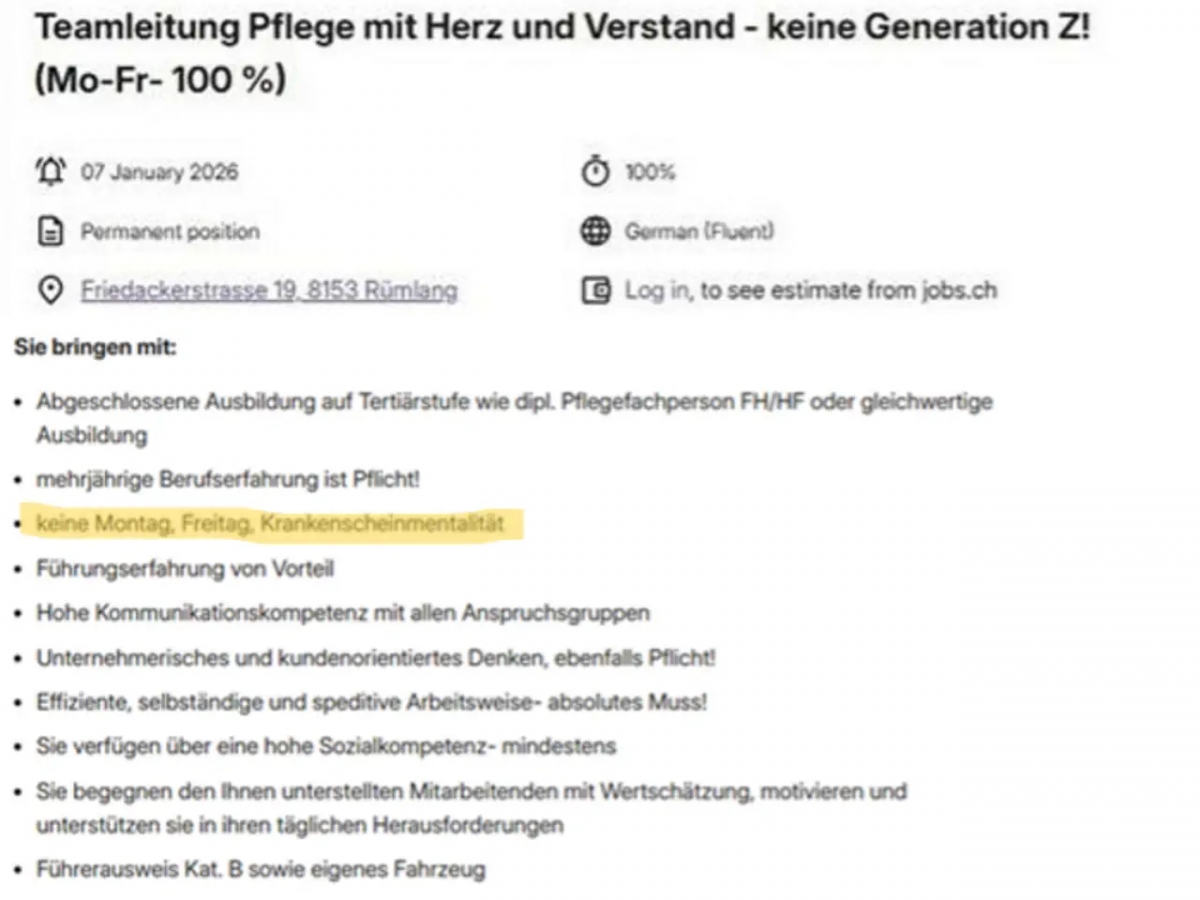Click the alarm bell icon beside the date
Viewport: 1200px width, 900px height.
[49, 172]
